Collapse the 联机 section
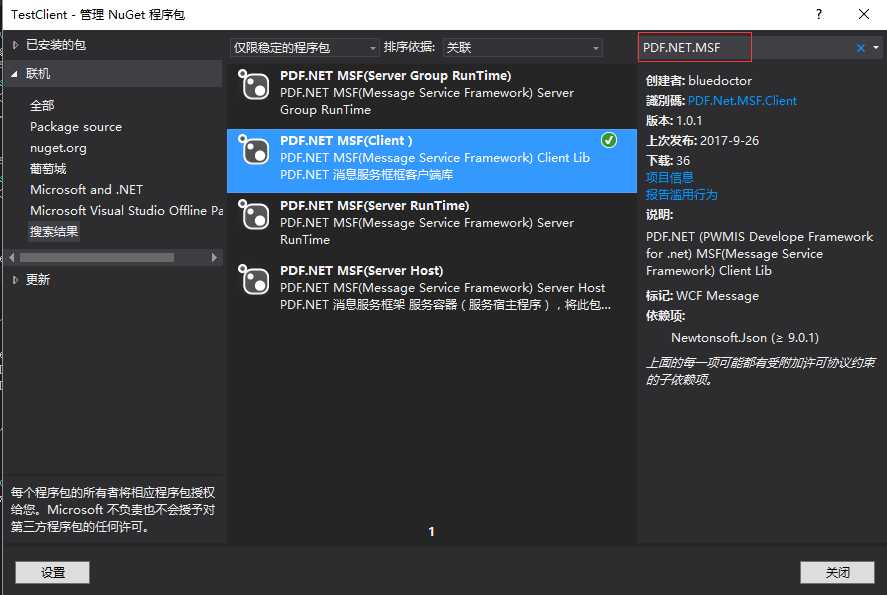The height and width of the screenshot is (595, 887). tap(15, 74)
